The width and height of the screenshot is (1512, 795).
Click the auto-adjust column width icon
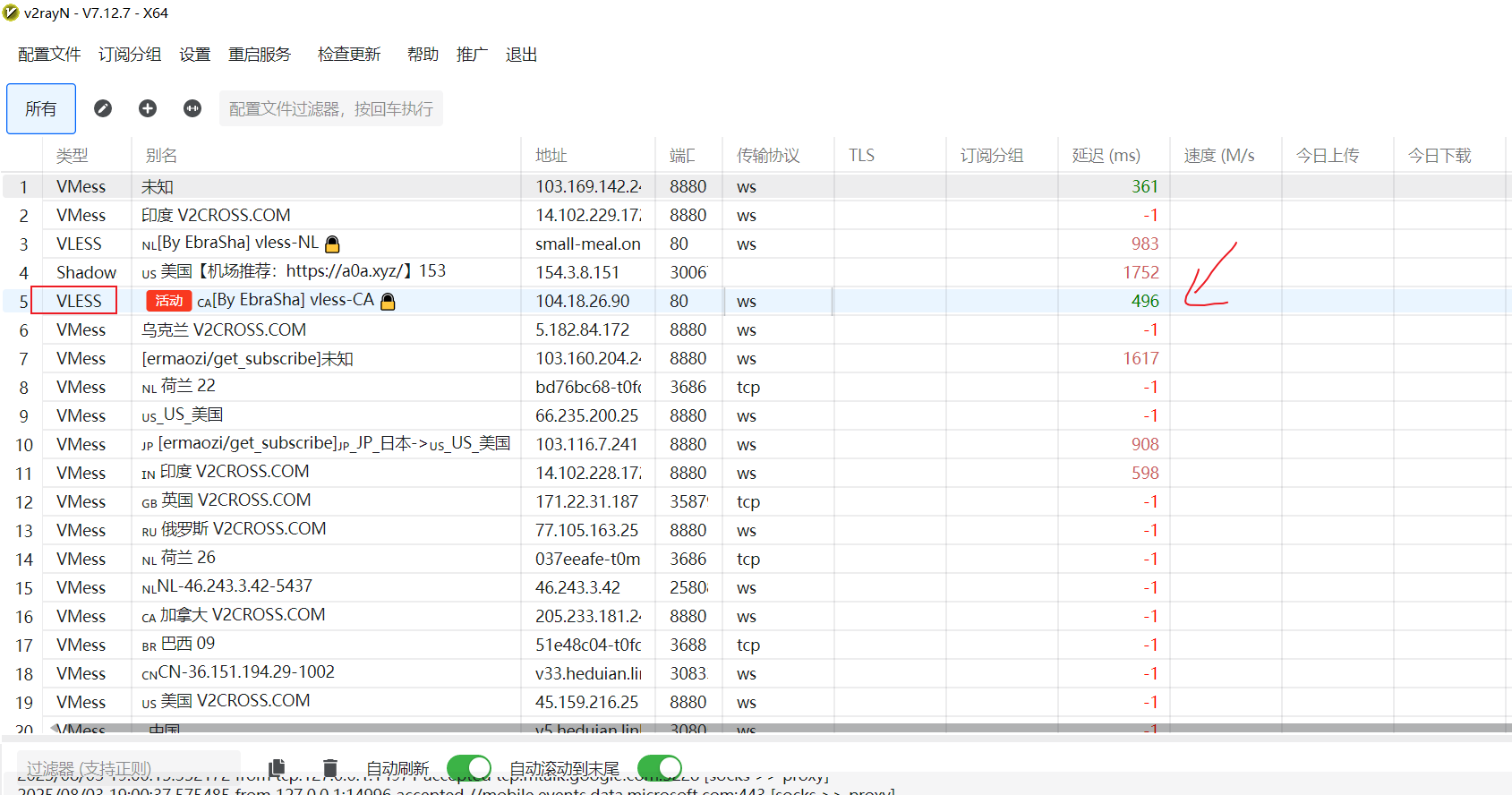192,108
